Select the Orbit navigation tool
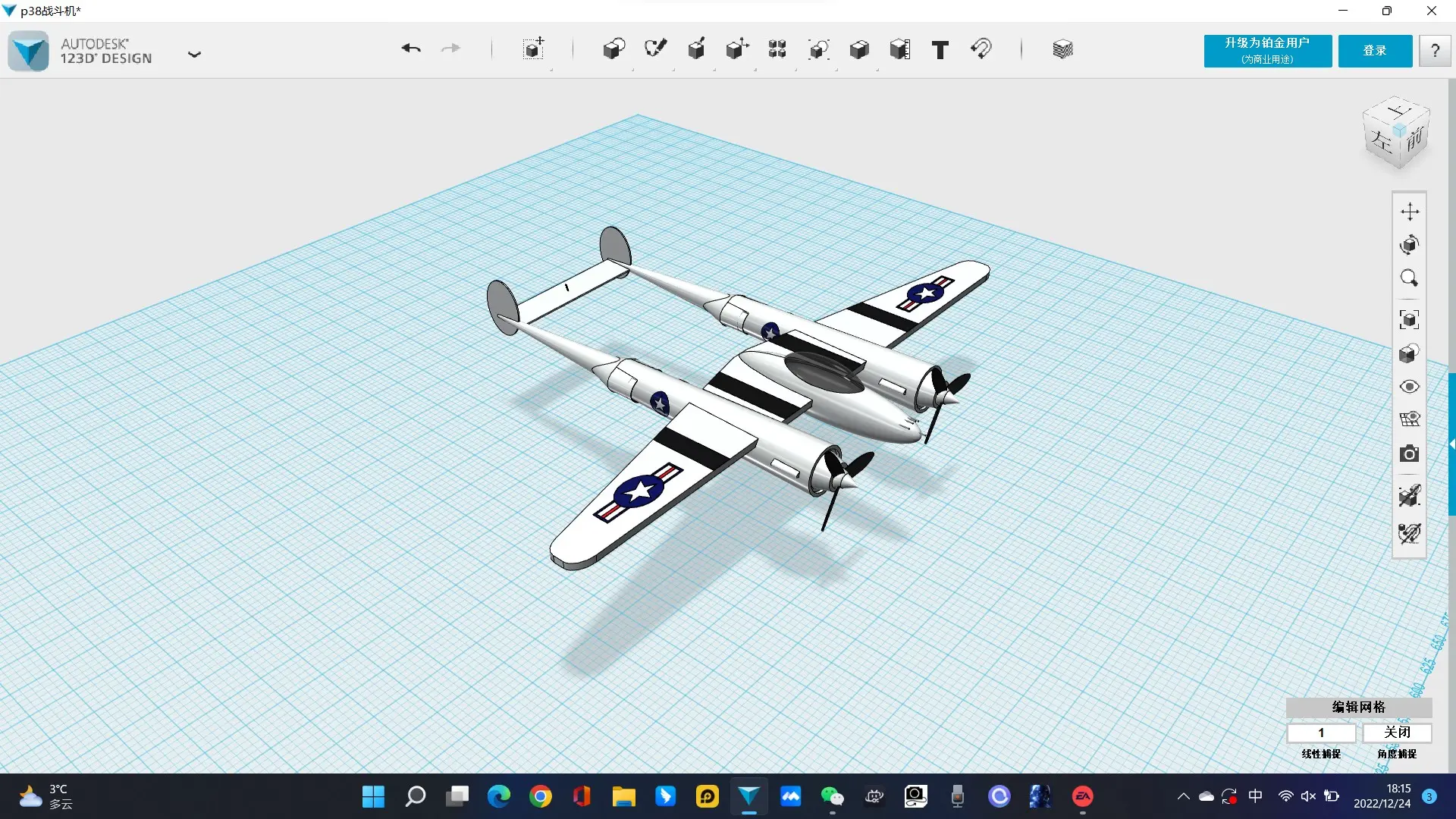This screenshot has height=819, width=1456. pos(1410,244)
